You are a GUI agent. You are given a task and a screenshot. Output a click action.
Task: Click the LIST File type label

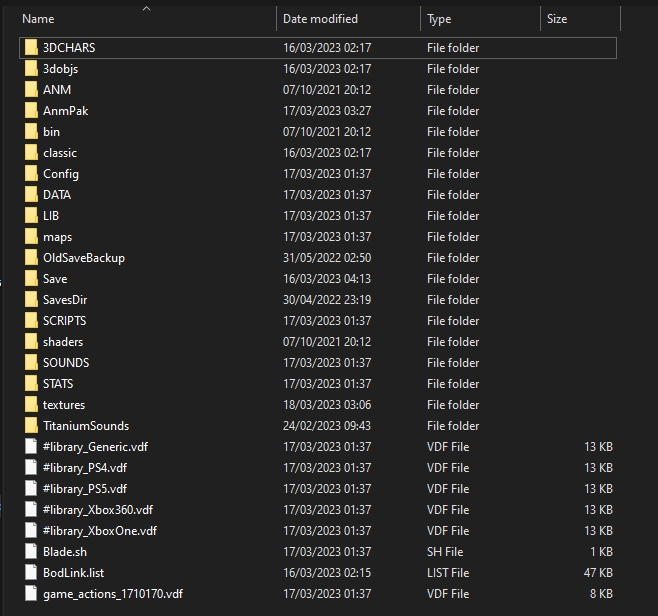coord(448,572)
